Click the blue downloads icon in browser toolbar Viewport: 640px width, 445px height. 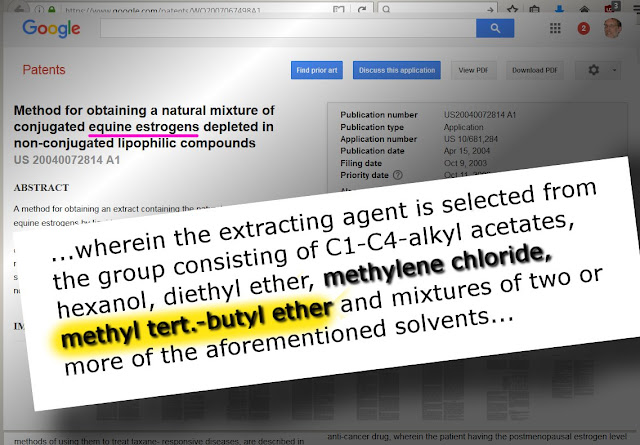(x=559, y=9)
